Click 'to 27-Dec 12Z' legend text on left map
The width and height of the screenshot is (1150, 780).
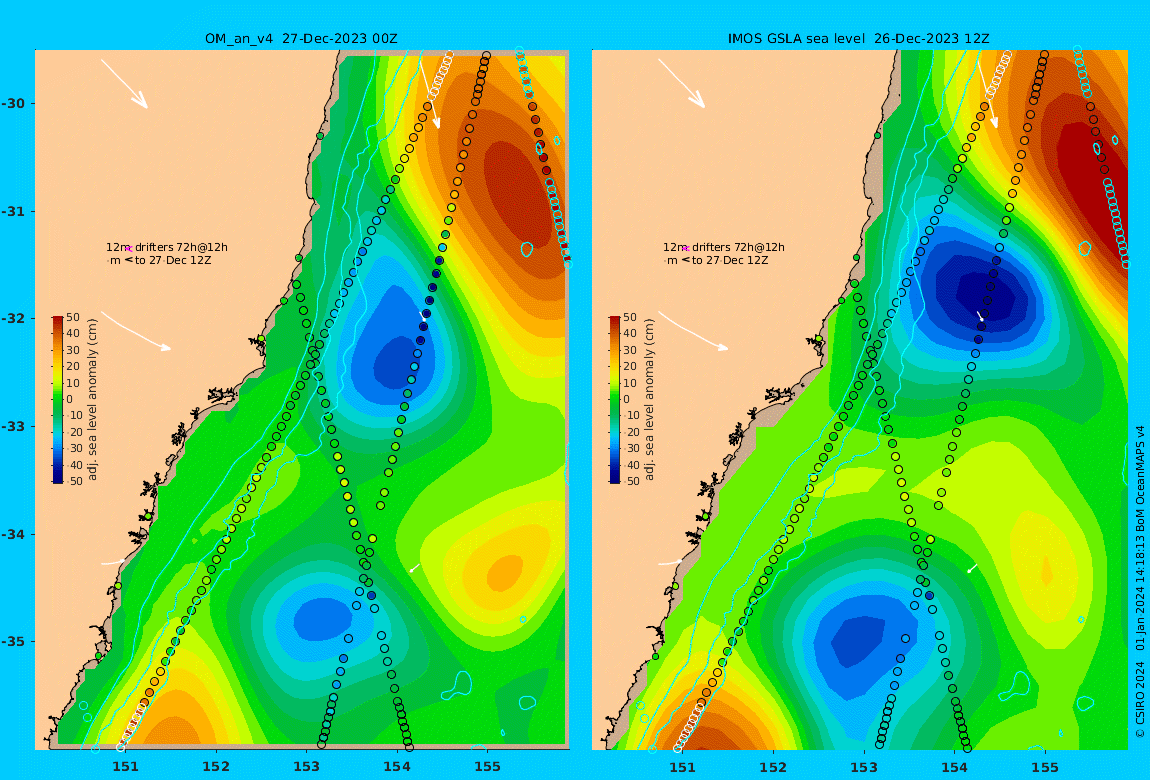coord(173,260)
